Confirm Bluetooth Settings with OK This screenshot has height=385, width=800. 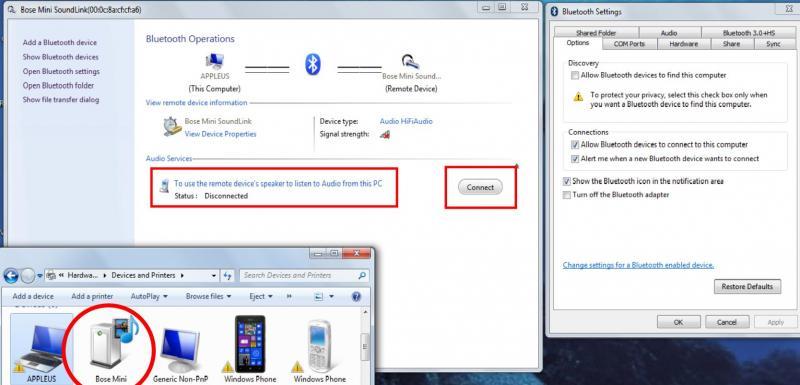coord(678,322)
